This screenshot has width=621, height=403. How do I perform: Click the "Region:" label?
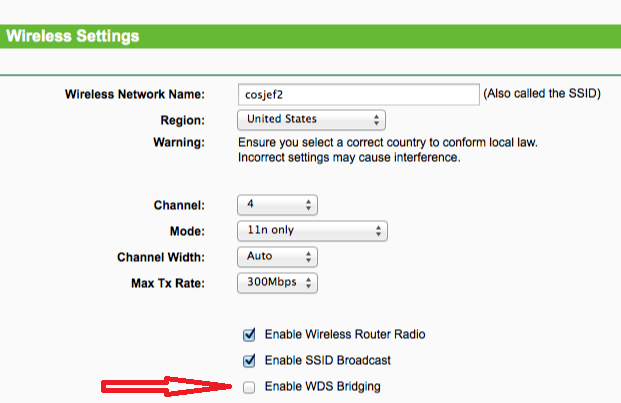click(x=181, y=120)
